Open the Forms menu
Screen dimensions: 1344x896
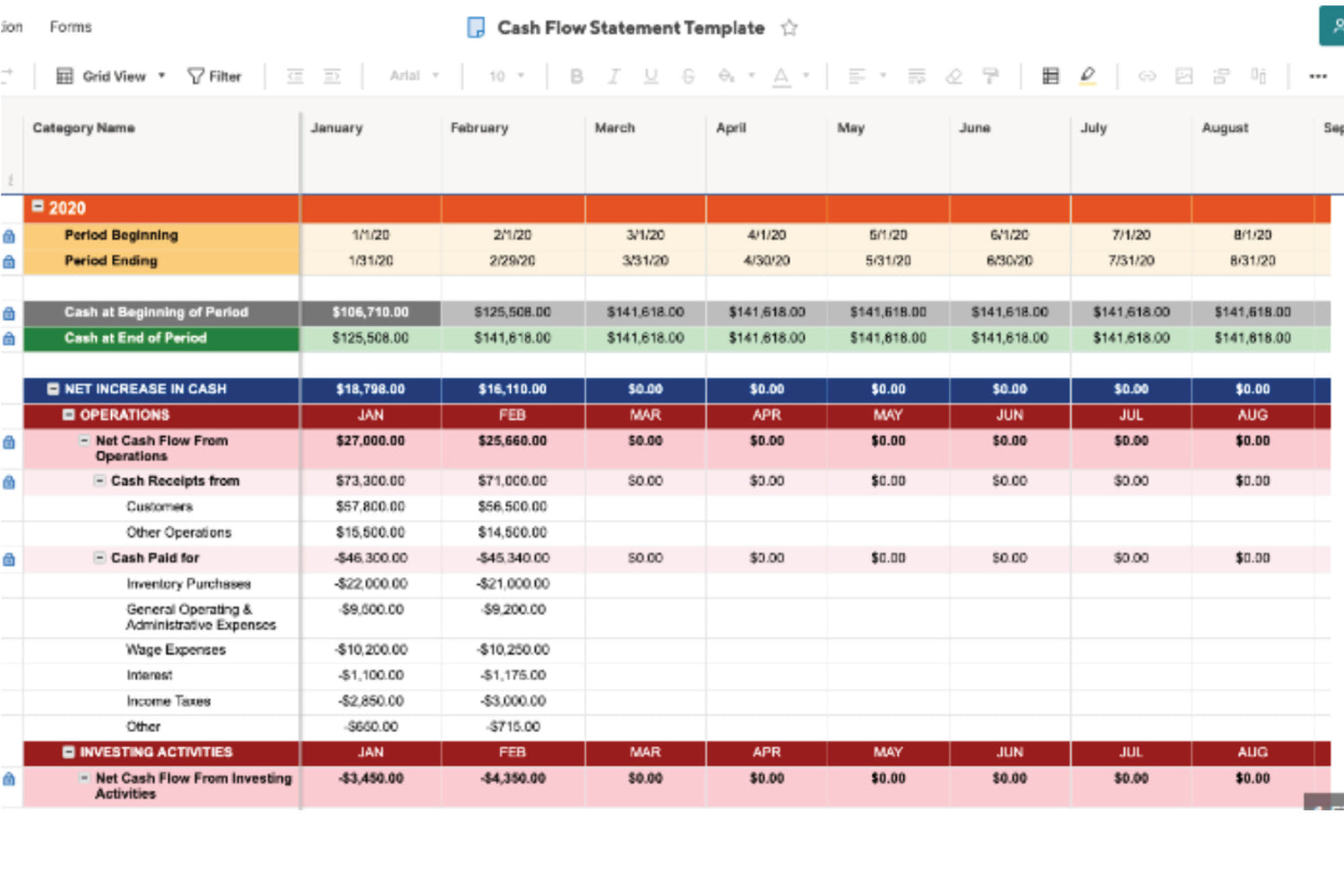[x=69, y=27]
